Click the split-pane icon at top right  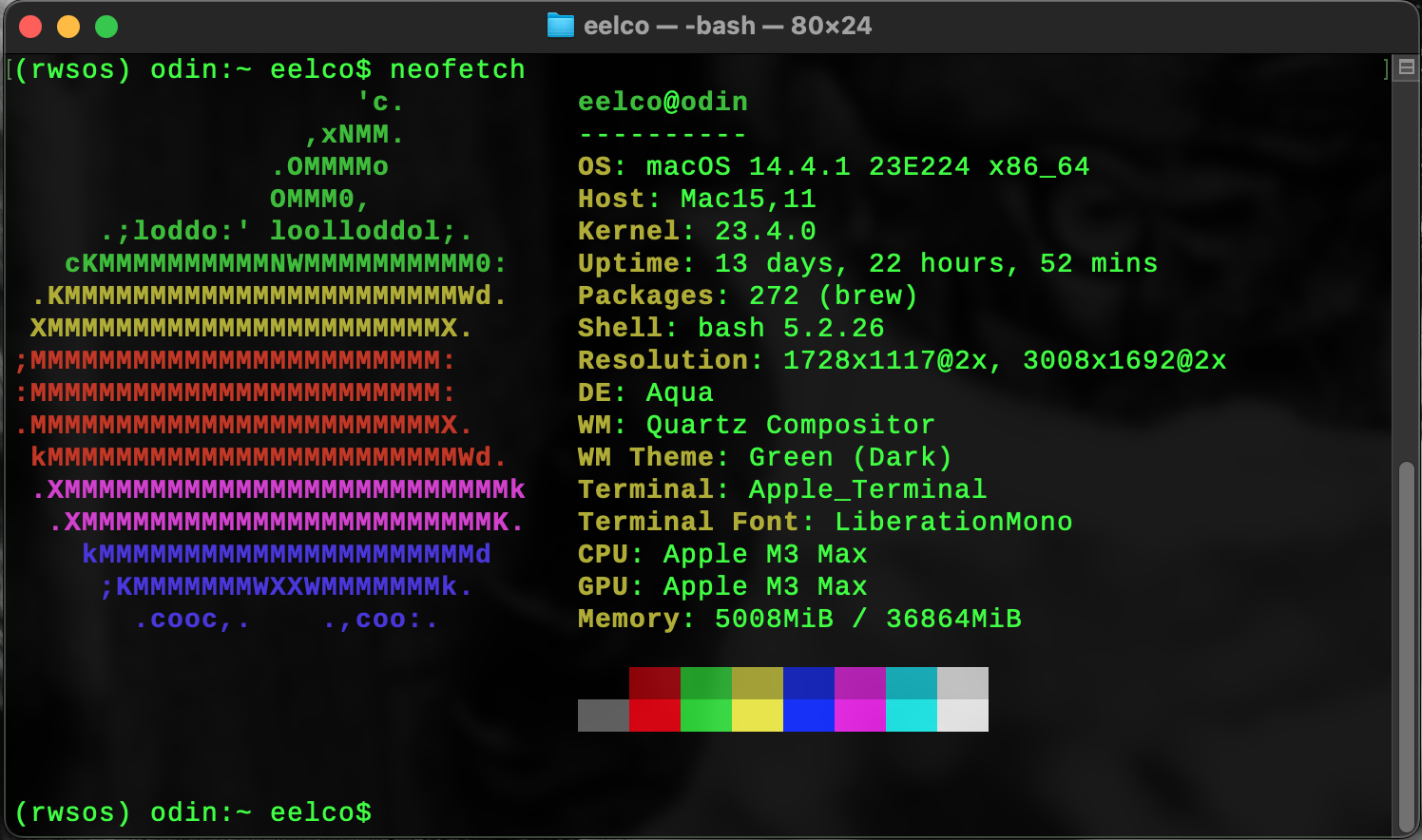[1408, 67]
